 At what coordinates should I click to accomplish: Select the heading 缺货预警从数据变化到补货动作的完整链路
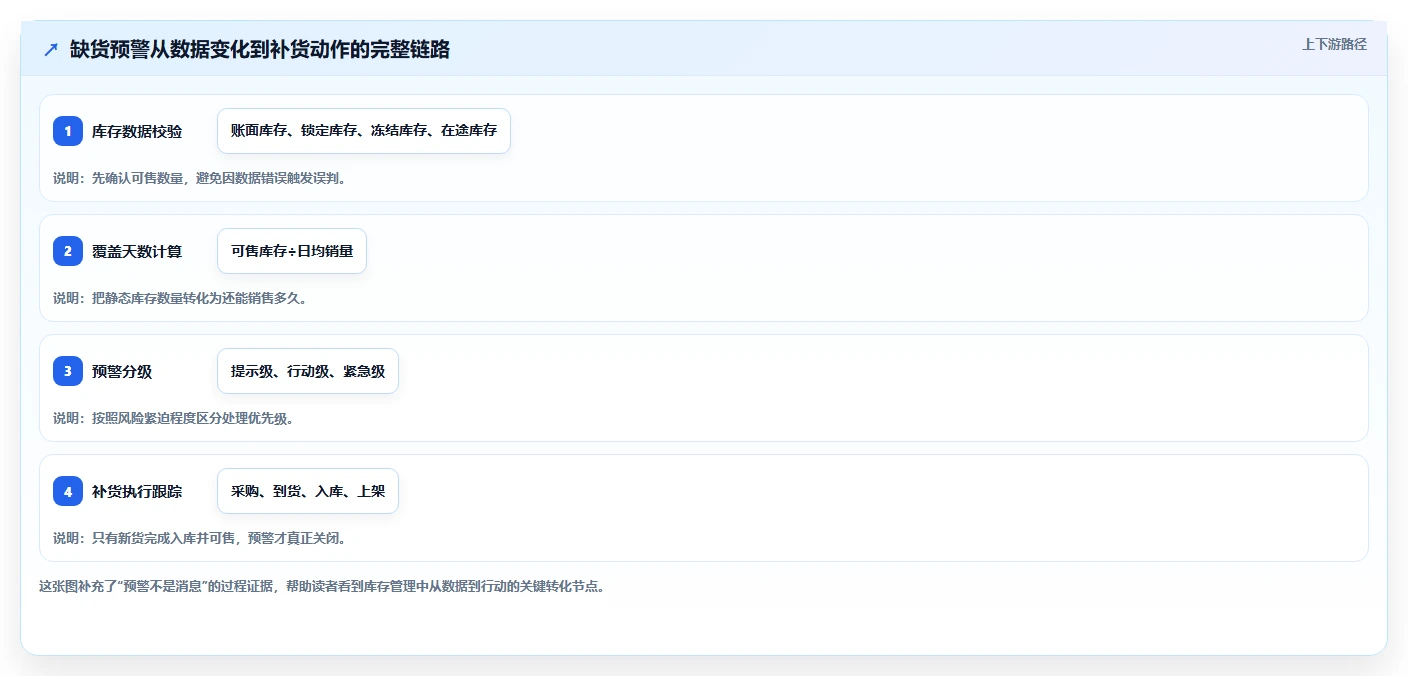tap(260, 49)
